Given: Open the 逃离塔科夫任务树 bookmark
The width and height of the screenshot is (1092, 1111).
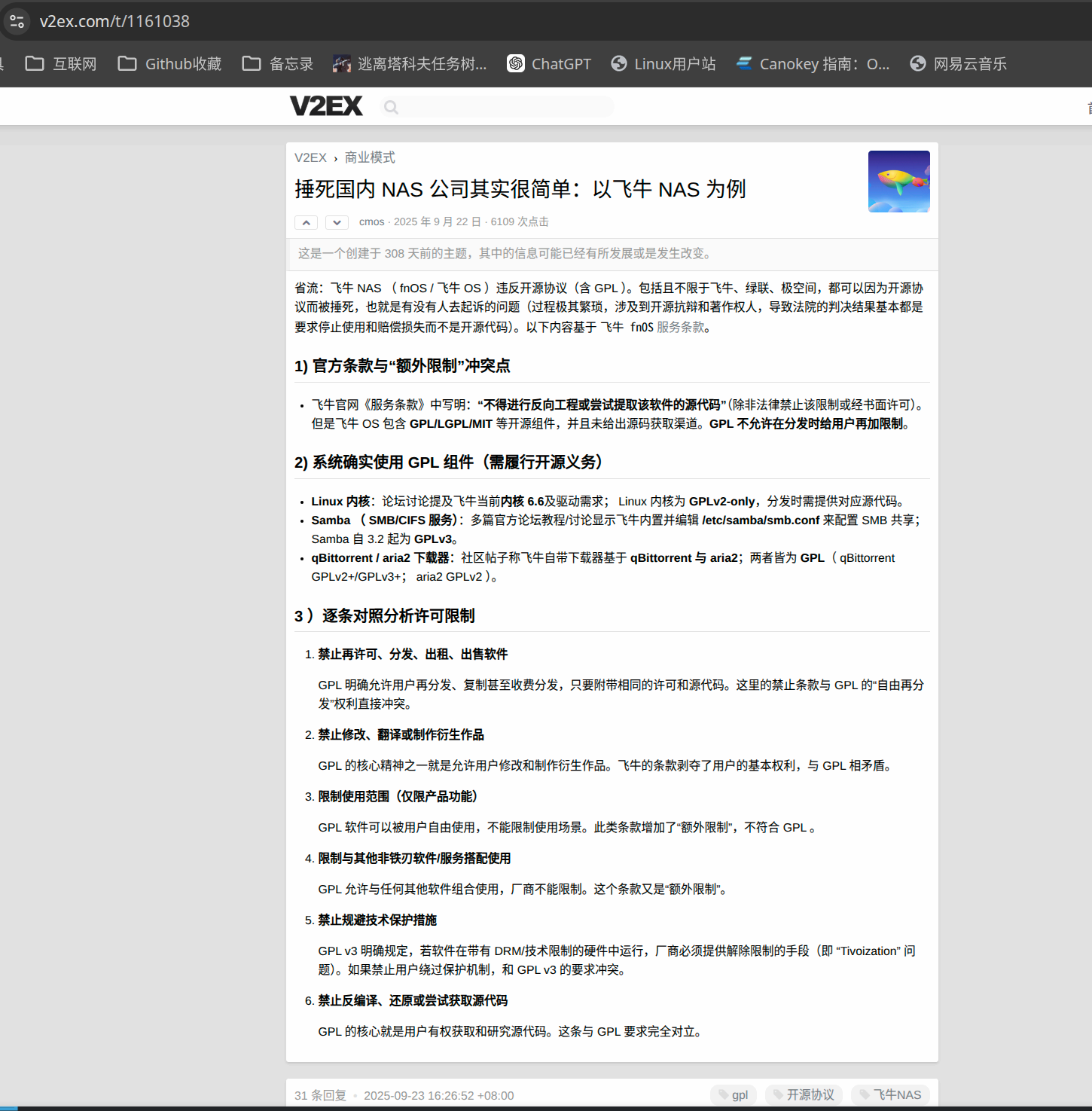Looking at the screenshot, I should point(410,64).
